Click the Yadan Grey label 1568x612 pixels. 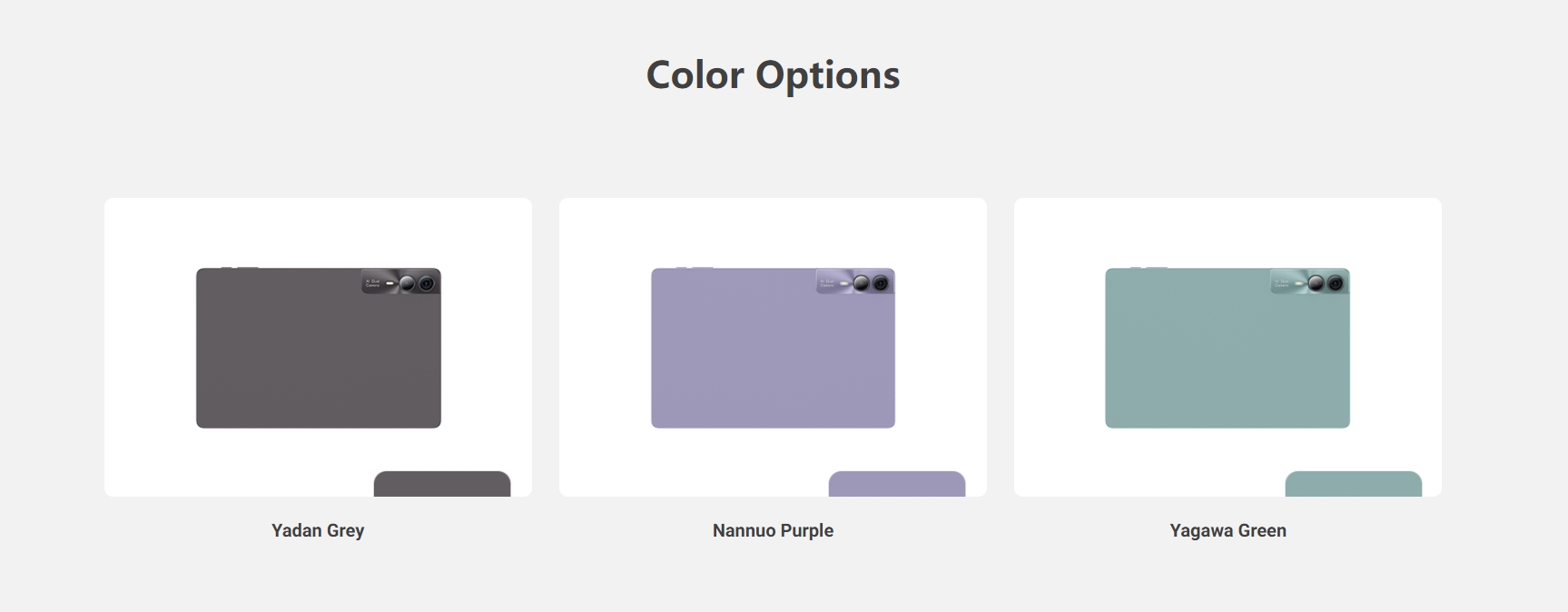[318, 530]
